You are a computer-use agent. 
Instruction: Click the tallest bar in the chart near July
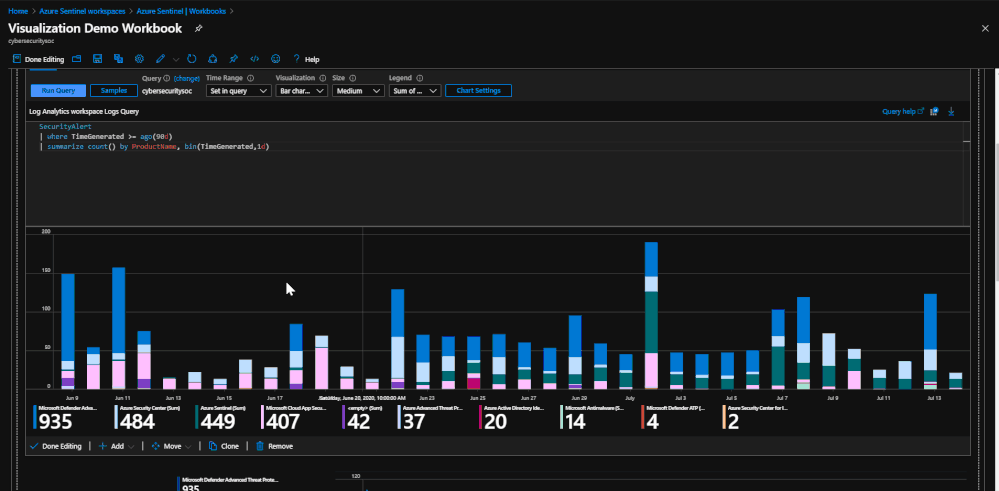tap(650, 315)
